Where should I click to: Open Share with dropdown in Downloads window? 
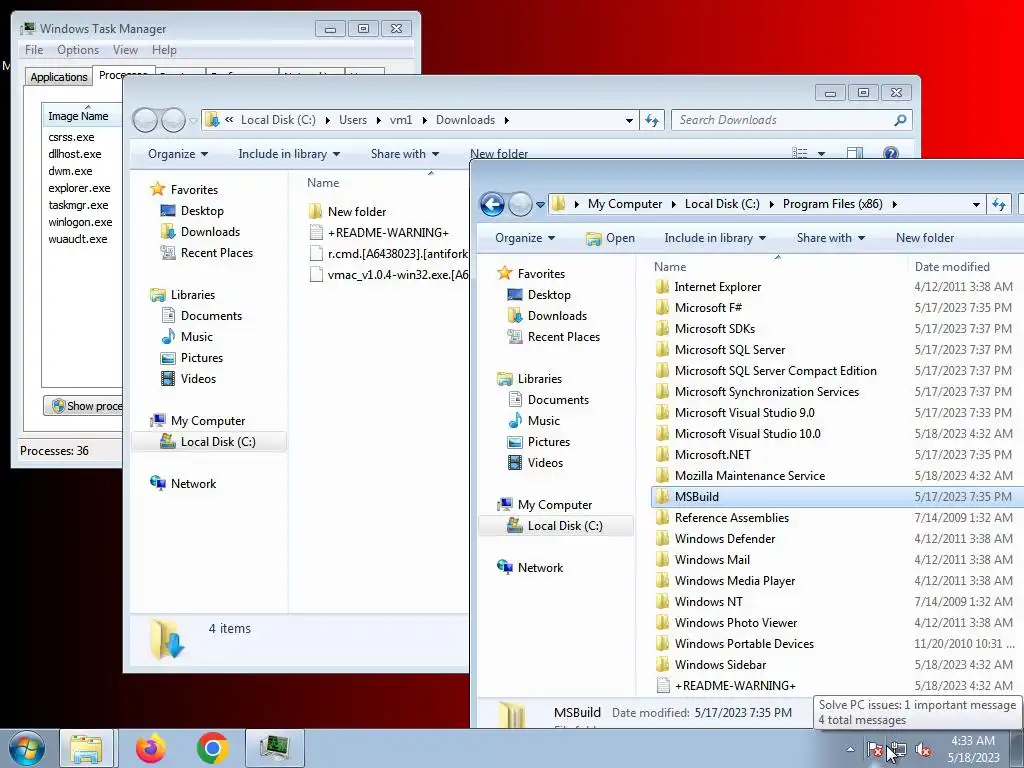[x=405, y=154]
